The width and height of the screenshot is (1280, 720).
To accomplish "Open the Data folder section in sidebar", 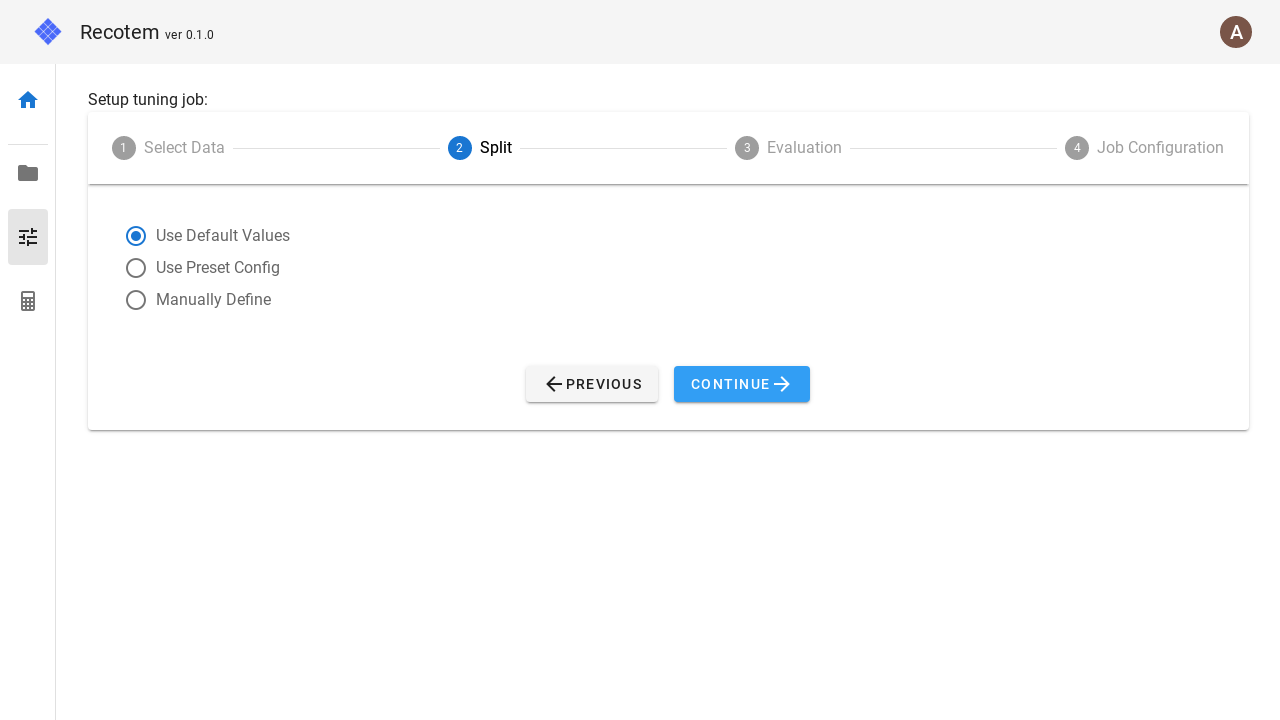I will point(28,173).
